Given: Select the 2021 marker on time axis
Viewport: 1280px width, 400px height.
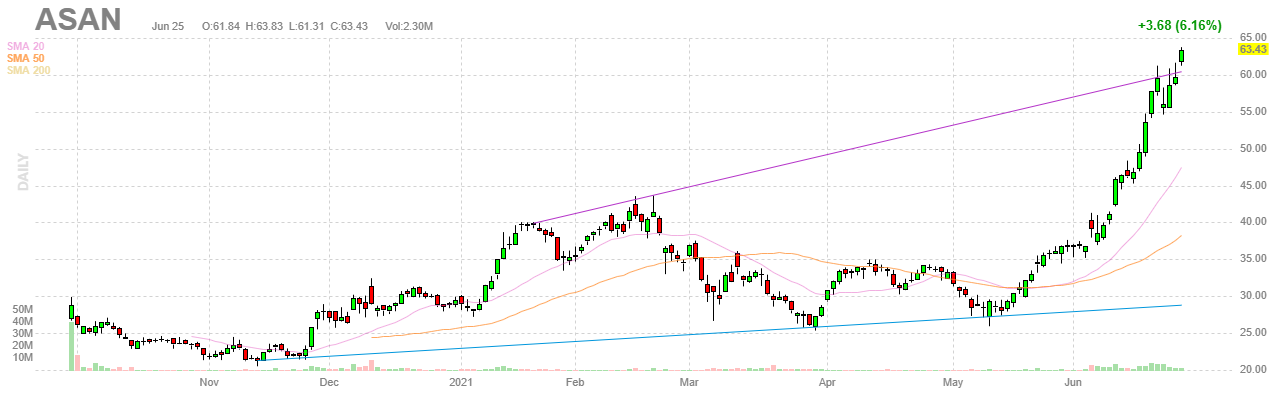Looking at the screenshot, I should click(x=461, y=382).
